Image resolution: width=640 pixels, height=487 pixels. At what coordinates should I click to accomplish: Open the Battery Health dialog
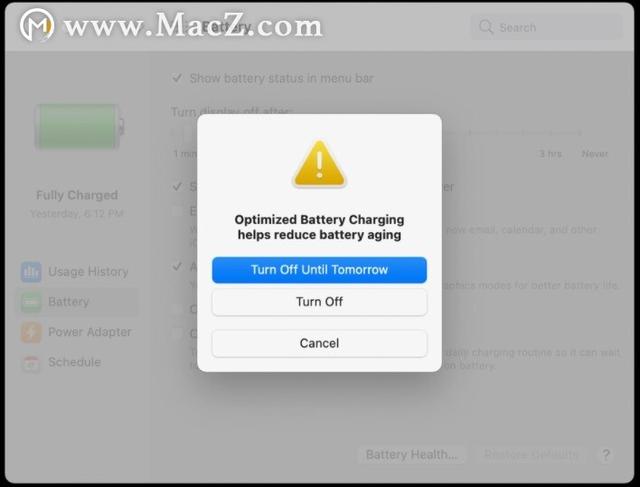click(411, 454)
